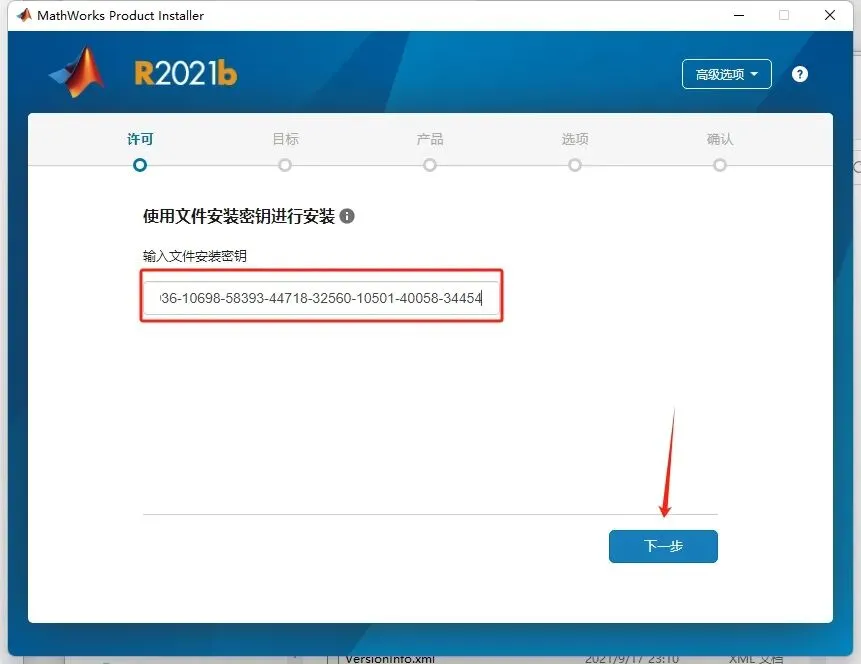The height and width of the screenshot is (664, 861).
Task: Select the 确认 step label
Action: point(720,139)
